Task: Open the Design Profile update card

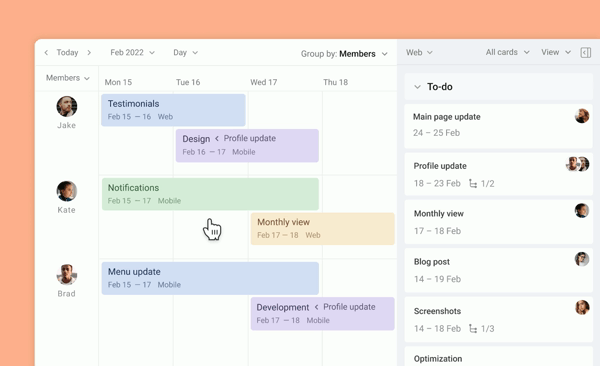Action: [247, 145]
